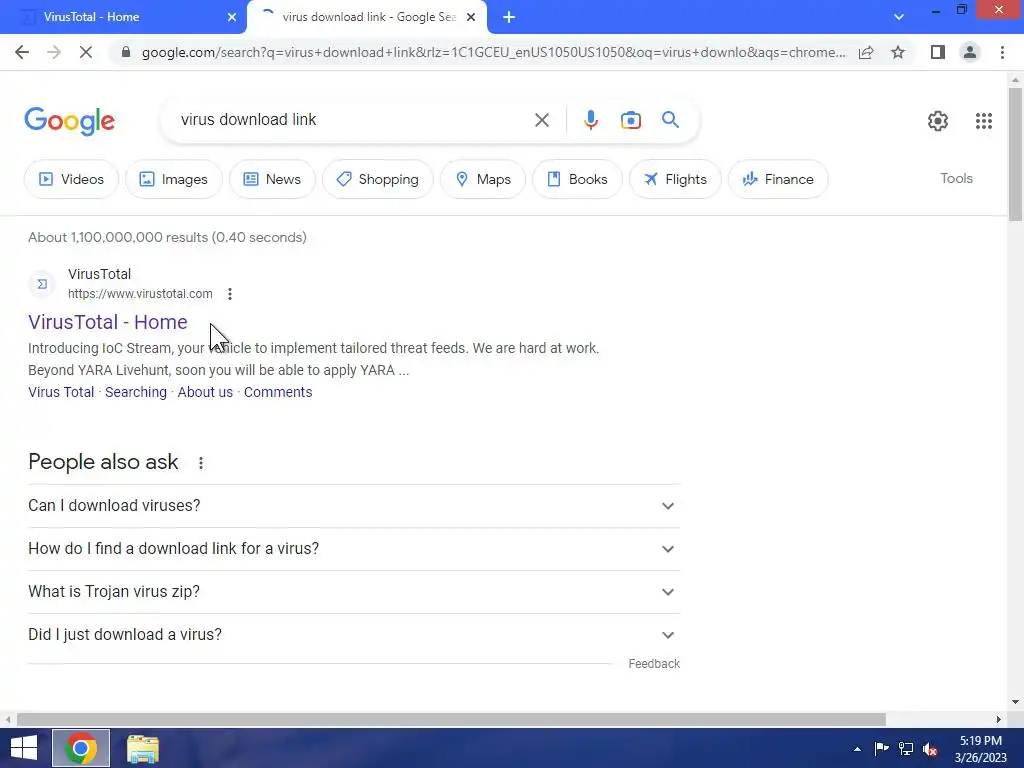Open File Explorer from taskbar
This screenshot has width=1024, height=768.
142,749
